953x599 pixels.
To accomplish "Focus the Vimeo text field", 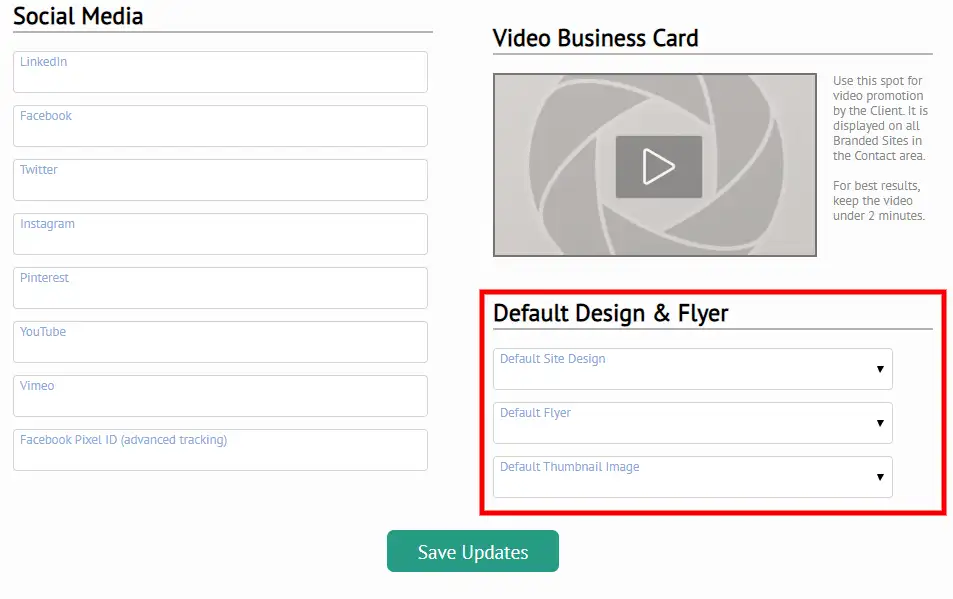I will tap(220, 397).
